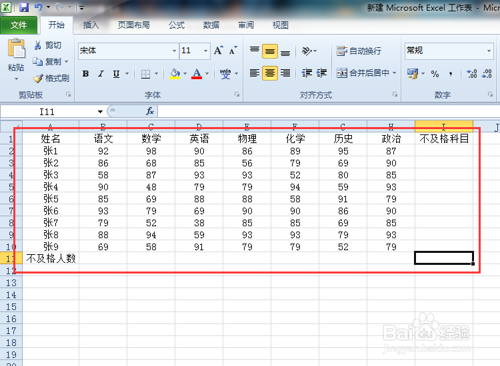Select the 语文 header cell
The width and height of the screenshot is (500, 366).
(103, 139)
